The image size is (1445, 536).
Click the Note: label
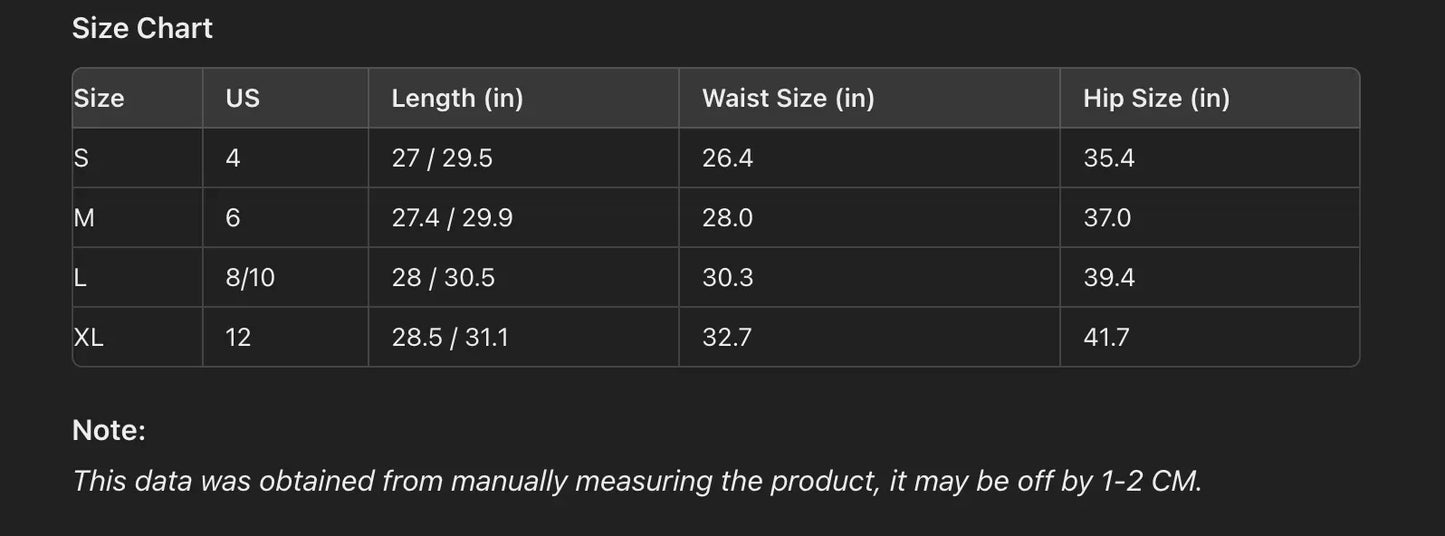coord(109,431)
